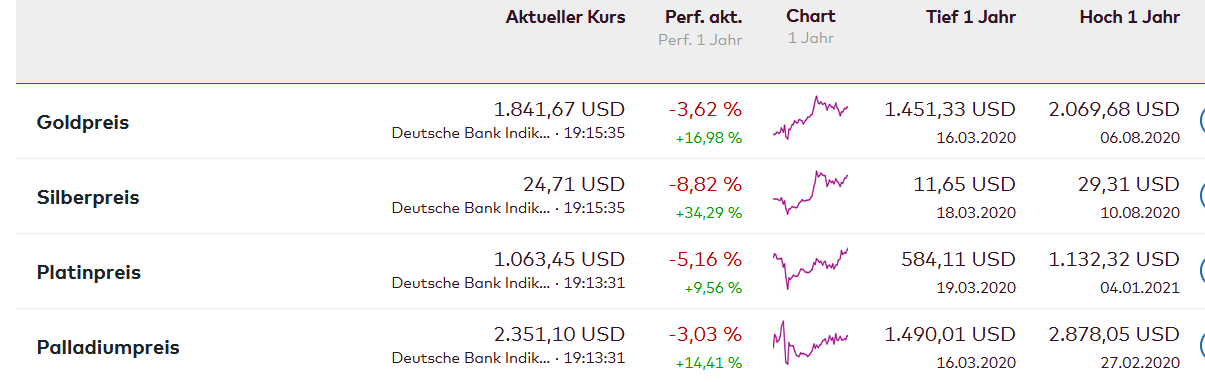1205x382 pixels.
Task: Select Palladiumpreis price 2.351,10 USD
Action: 559,334
